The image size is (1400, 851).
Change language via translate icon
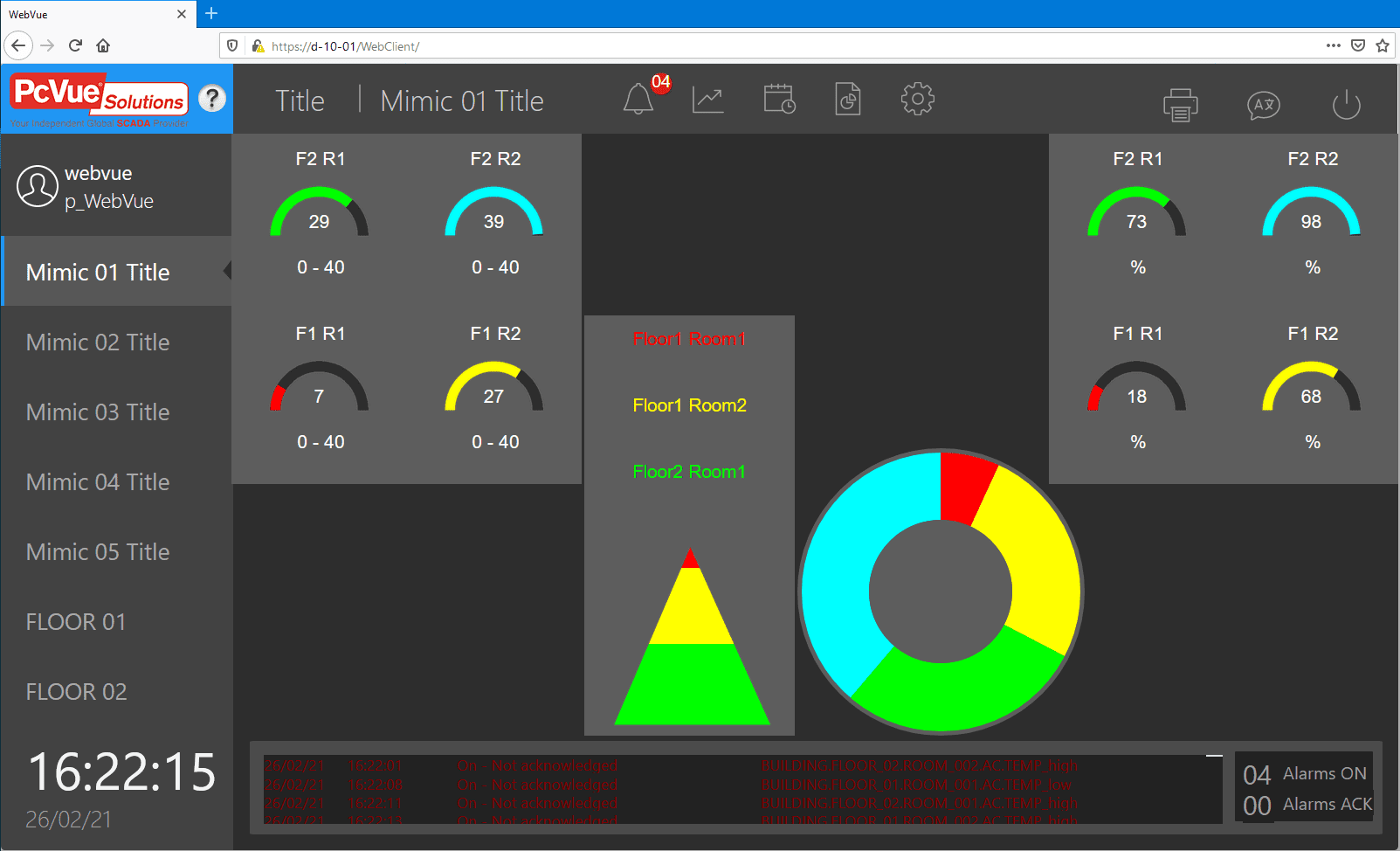1264,106
